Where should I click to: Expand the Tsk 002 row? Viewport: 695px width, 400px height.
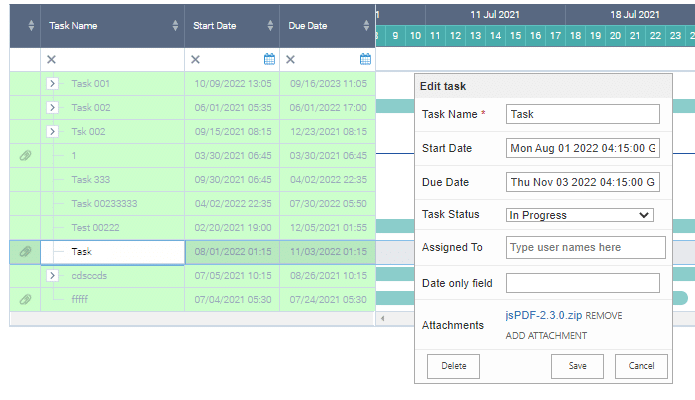[x=52, y=131]
